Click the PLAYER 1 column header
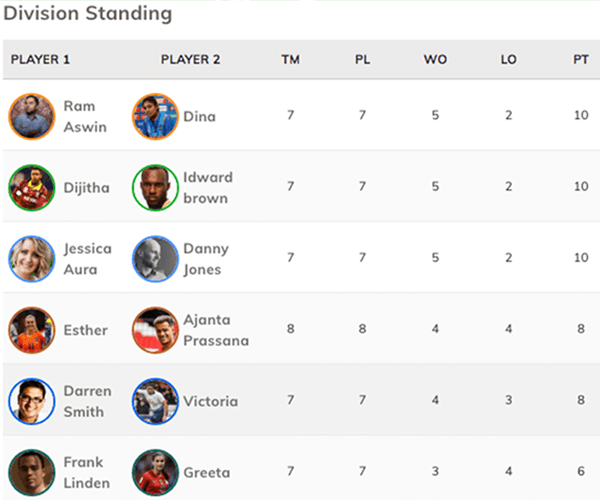 click(x=40, y=59)
